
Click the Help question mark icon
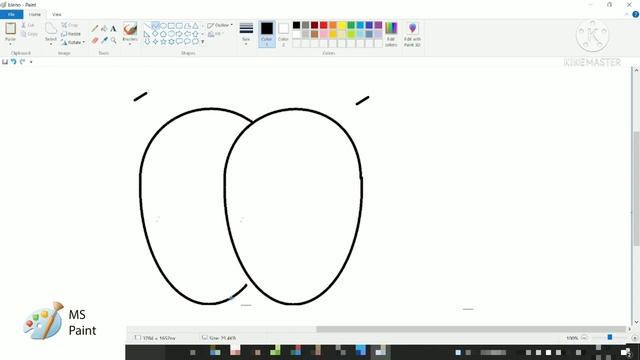[x=636, y=14]
